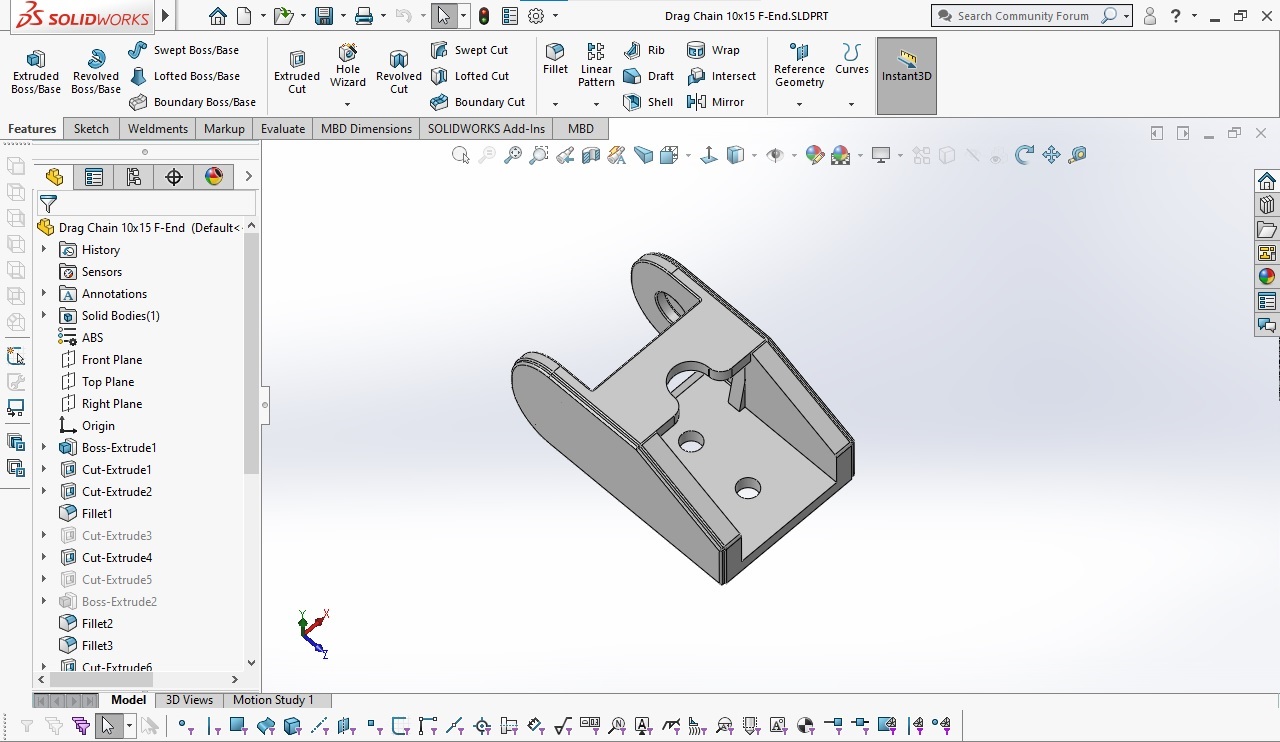Switch to the Weldments tab
The image size is (1280, 742).
click(x=158, y=129)
